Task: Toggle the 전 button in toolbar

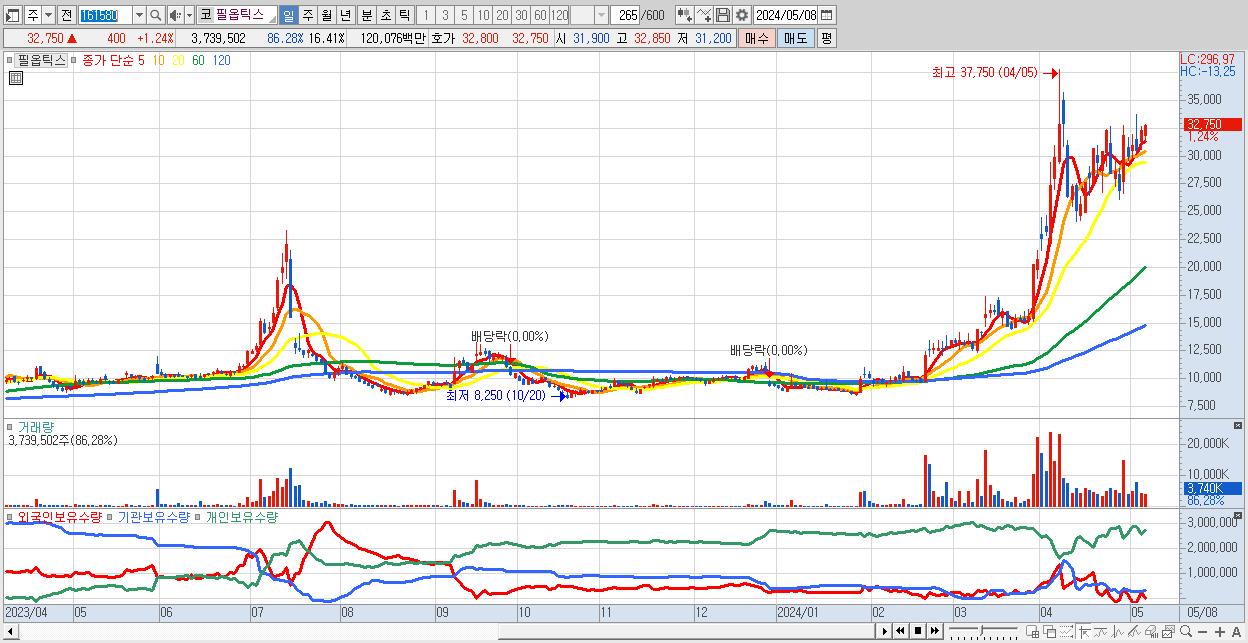Action: point(66,15)
